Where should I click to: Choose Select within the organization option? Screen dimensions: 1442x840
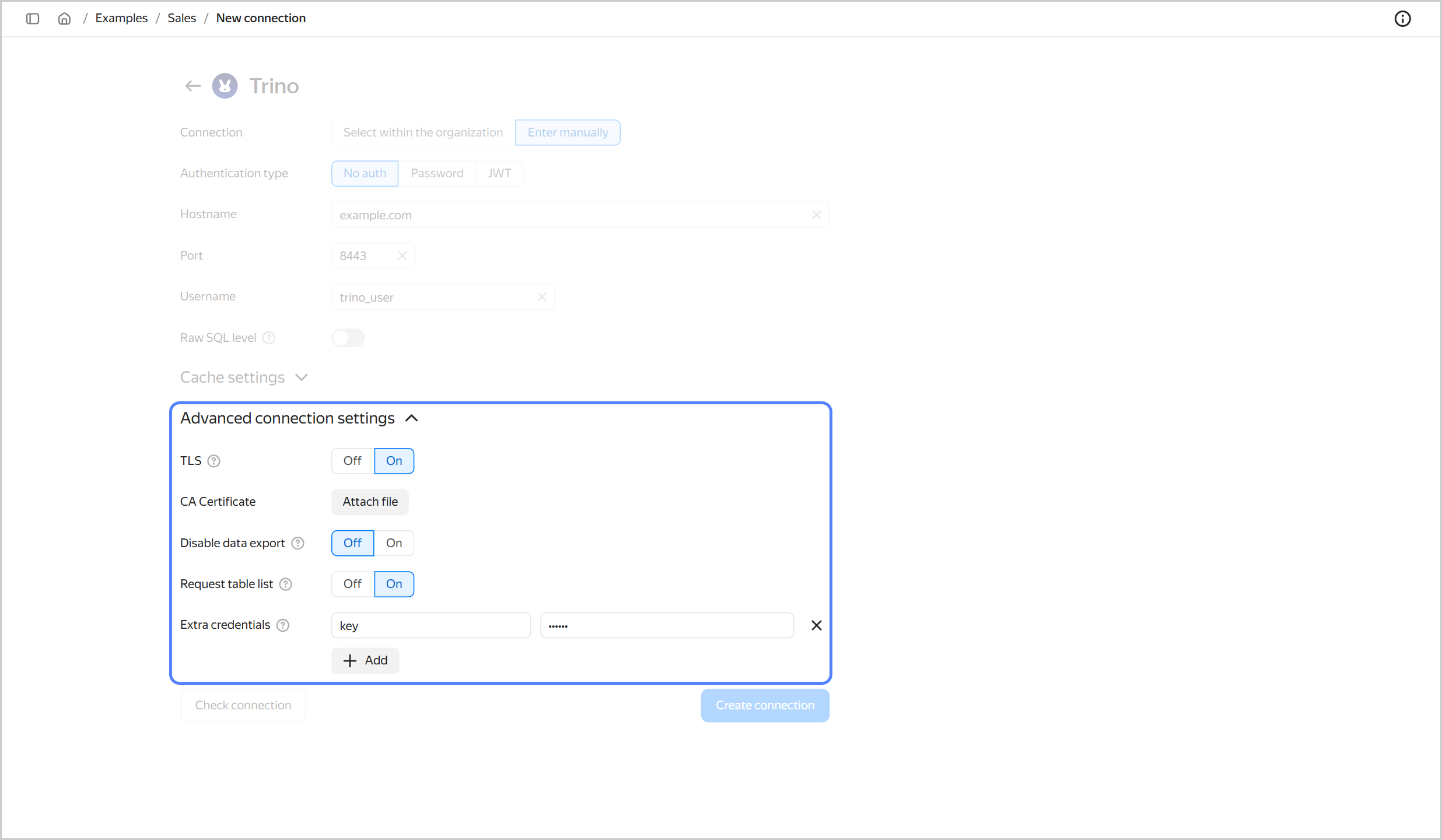[x=423, y=132]
